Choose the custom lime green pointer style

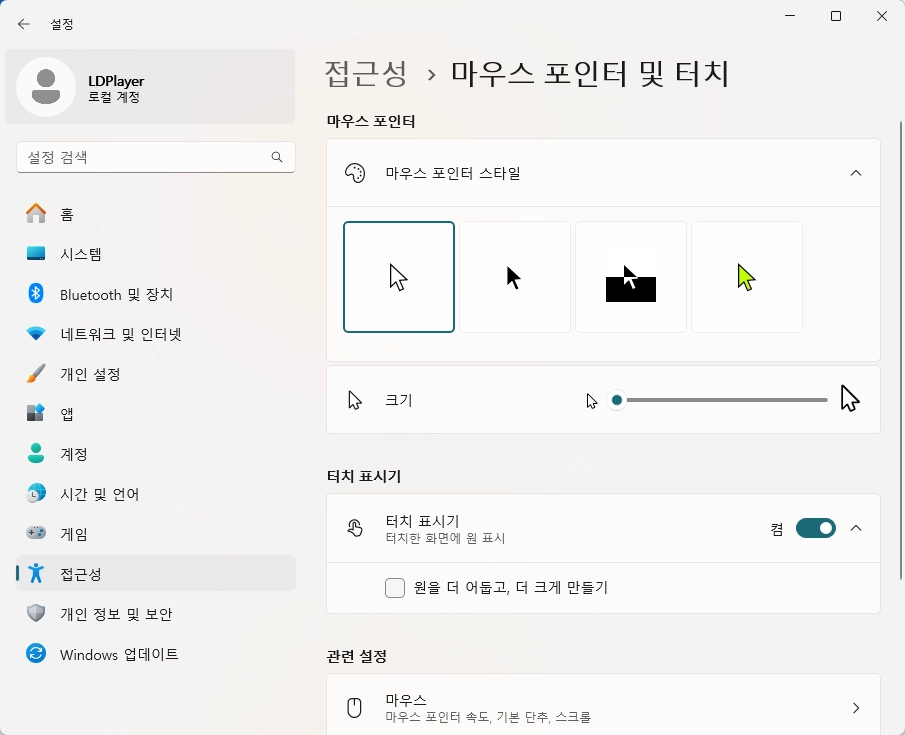click(747, 277)
